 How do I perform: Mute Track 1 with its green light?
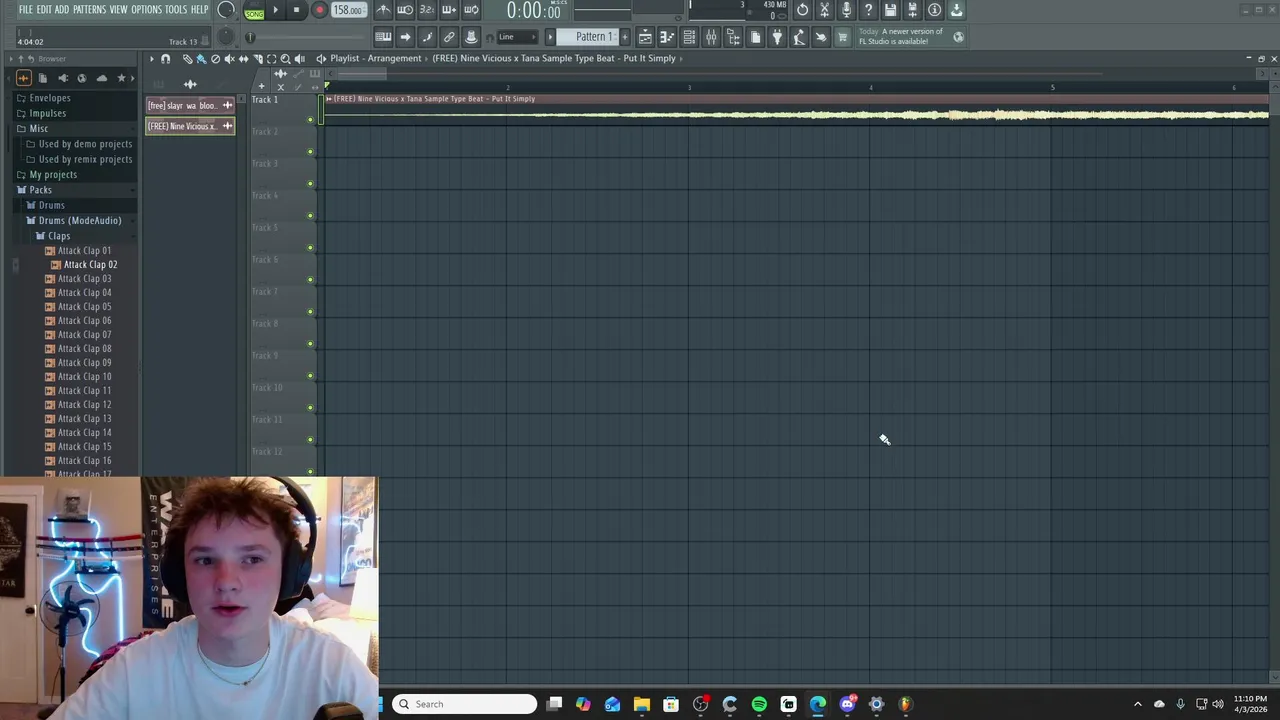tap(310, 120)
